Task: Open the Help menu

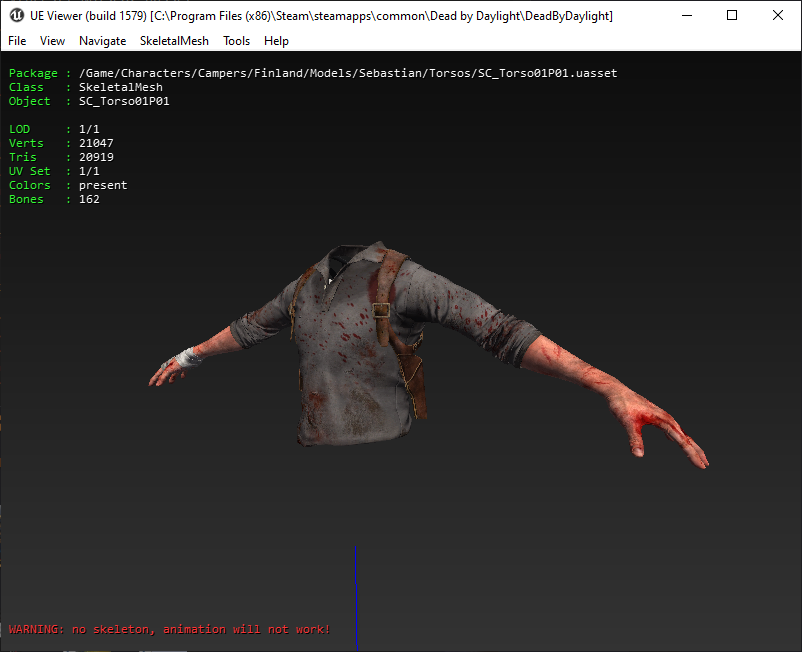Action: click(x=276, y=41)
